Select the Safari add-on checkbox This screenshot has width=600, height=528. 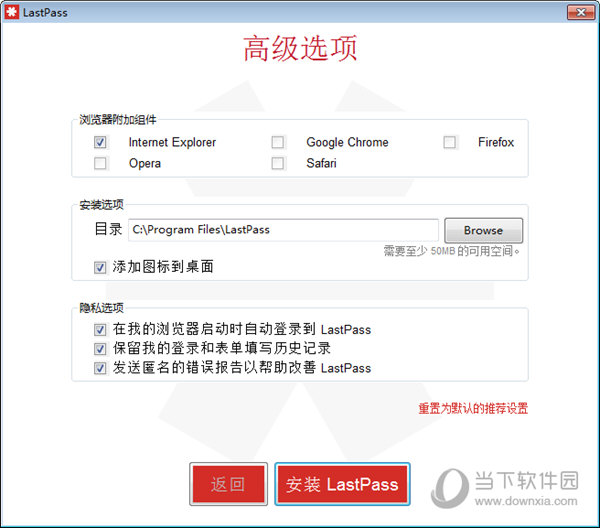[x=277, y=163]
